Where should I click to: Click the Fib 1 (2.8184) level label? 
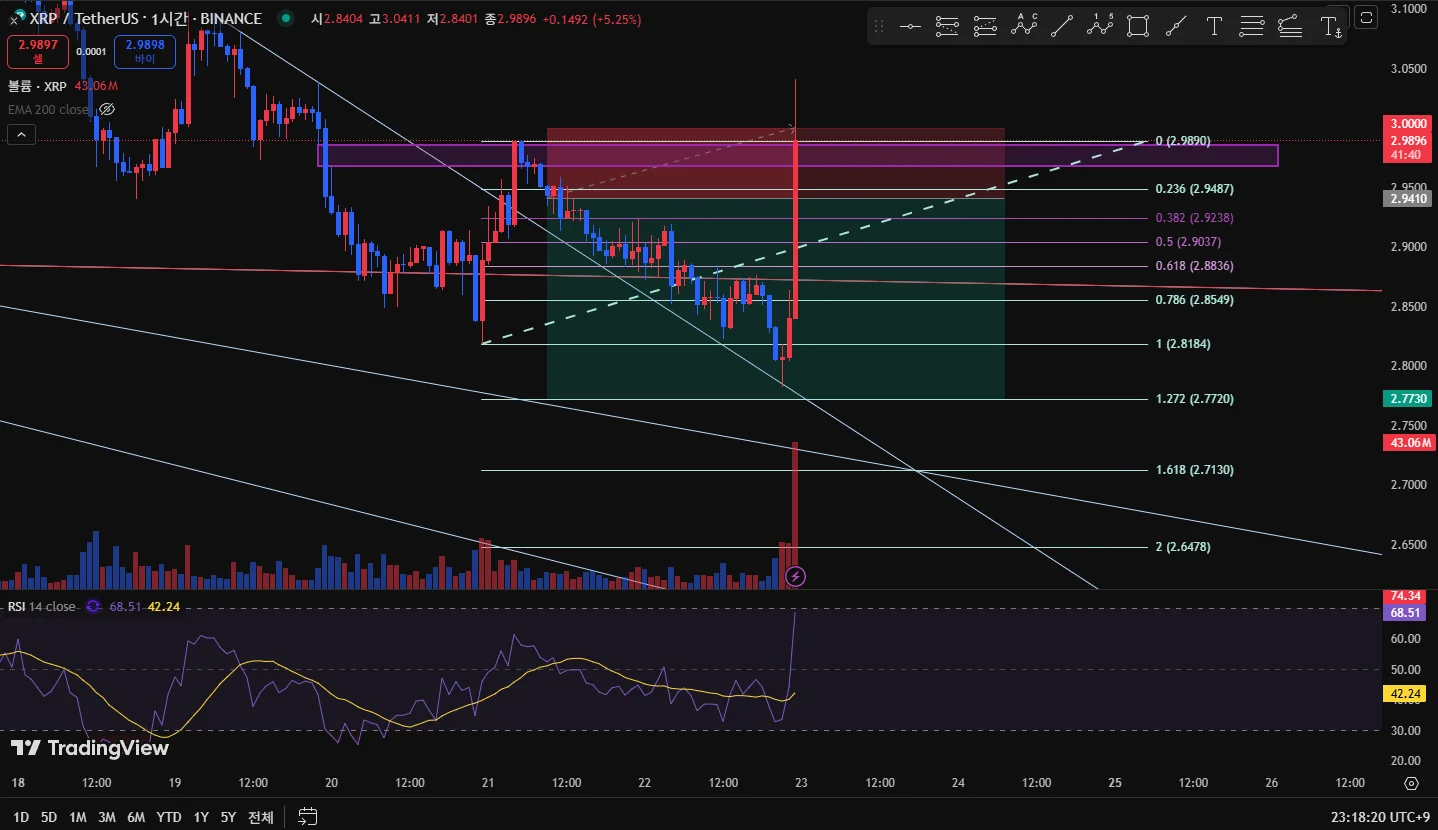(1183, 344)
